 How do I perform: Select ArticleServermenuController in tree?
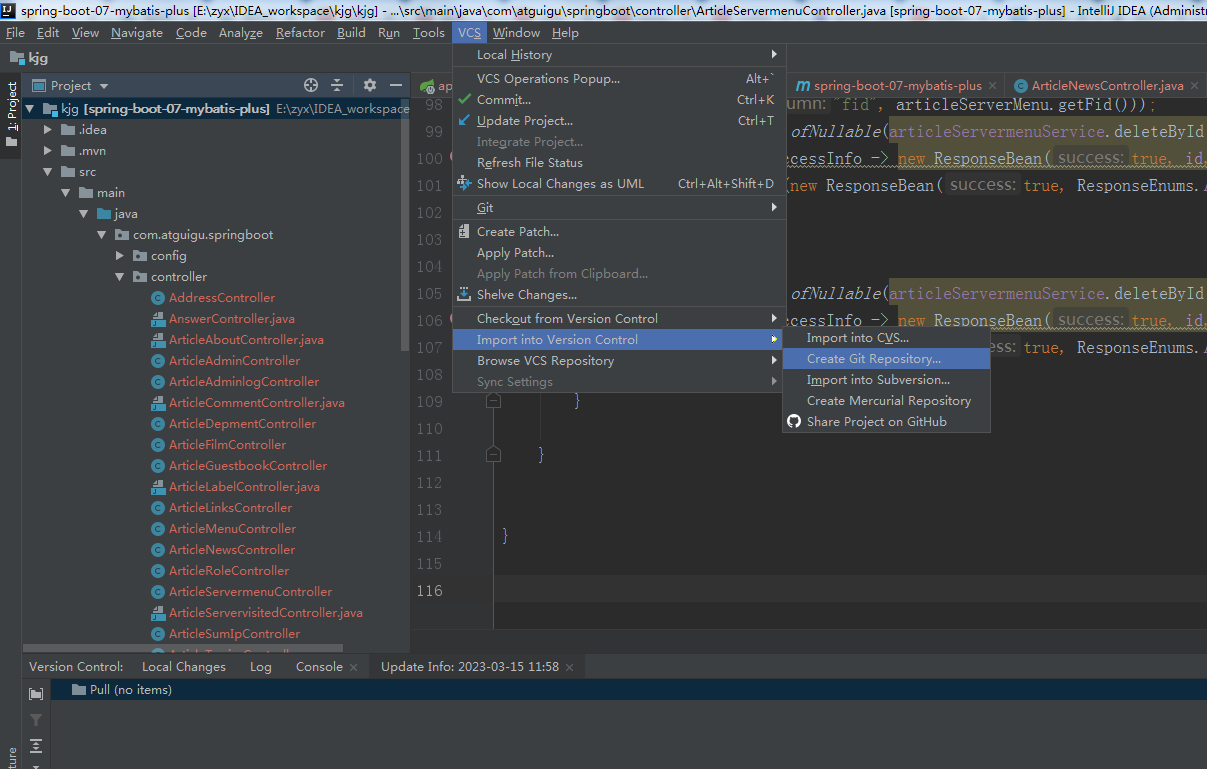[250, 592]
